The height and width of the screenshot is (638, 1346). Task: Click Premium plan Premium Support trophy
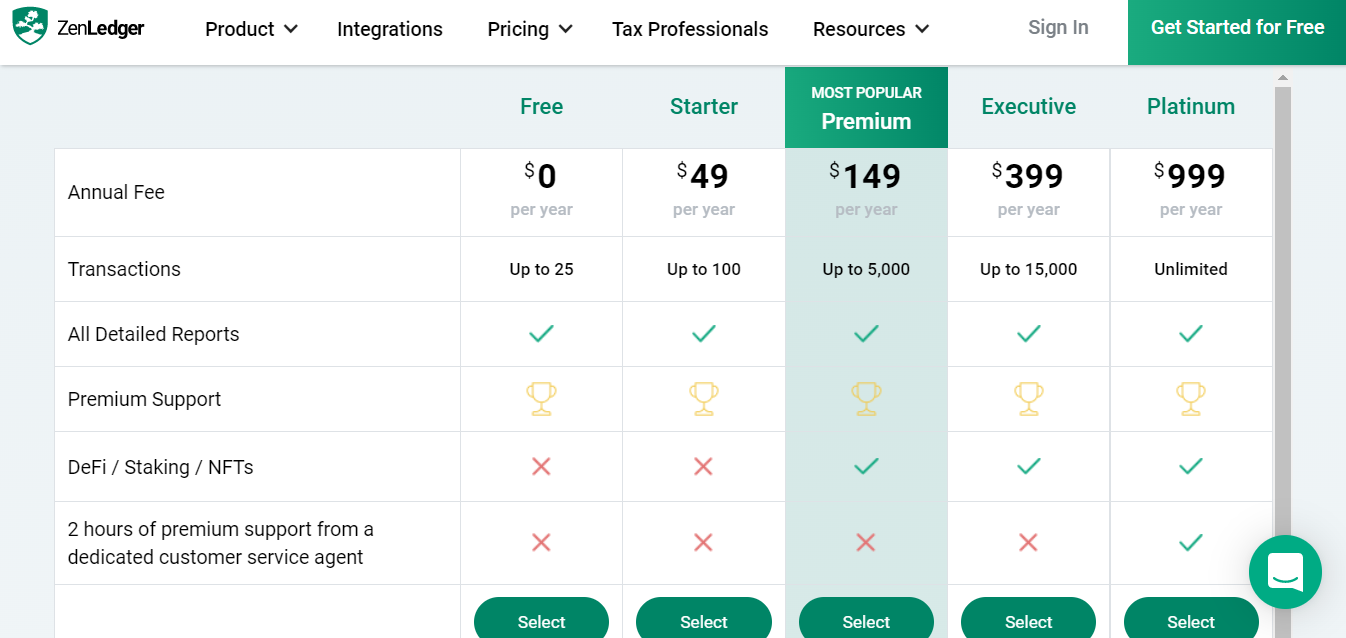click(x=866, y=398)
